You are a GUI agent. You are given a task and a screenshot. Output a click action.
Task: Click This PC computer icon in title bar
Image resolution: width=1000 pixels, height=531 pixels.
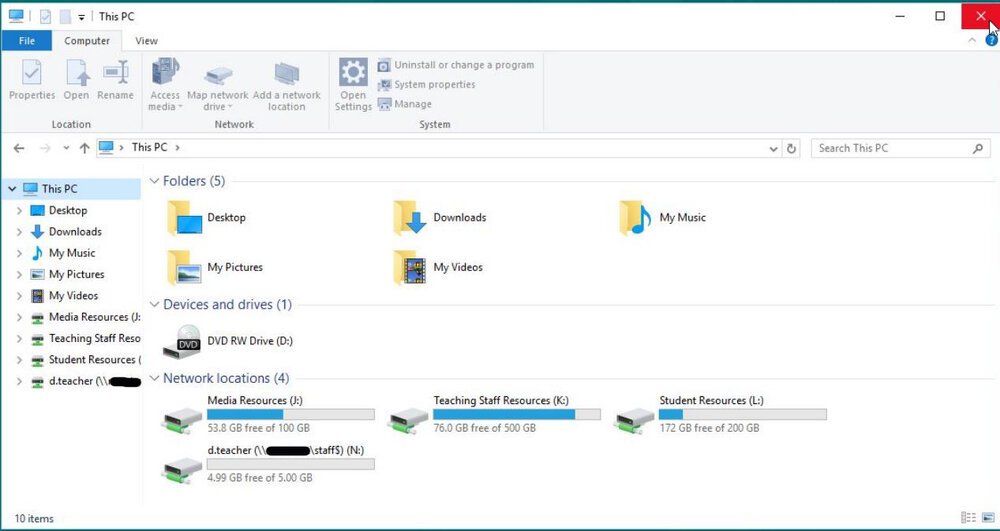(16, 17)
